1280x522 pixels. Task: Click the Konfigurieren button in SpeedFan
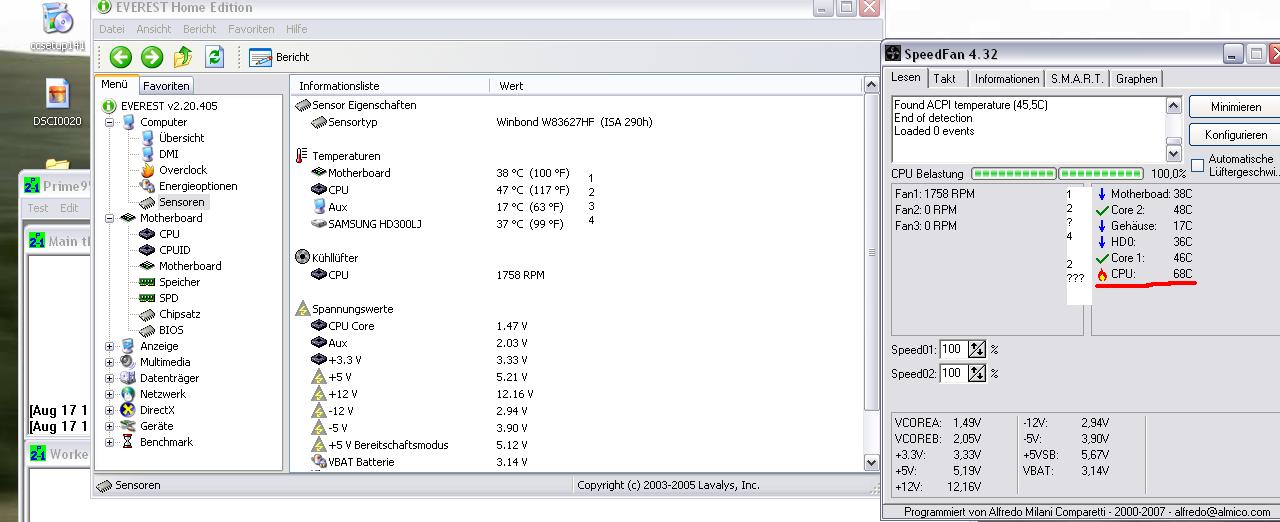tap(1236, 135)
